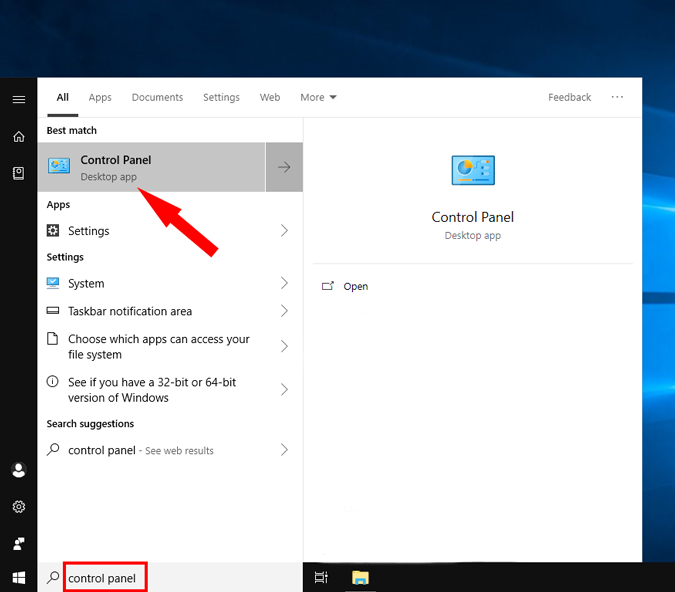The width and height of the screenshot is (675, 592).
Task: Open the More filter dropdown
Action: 318,97
